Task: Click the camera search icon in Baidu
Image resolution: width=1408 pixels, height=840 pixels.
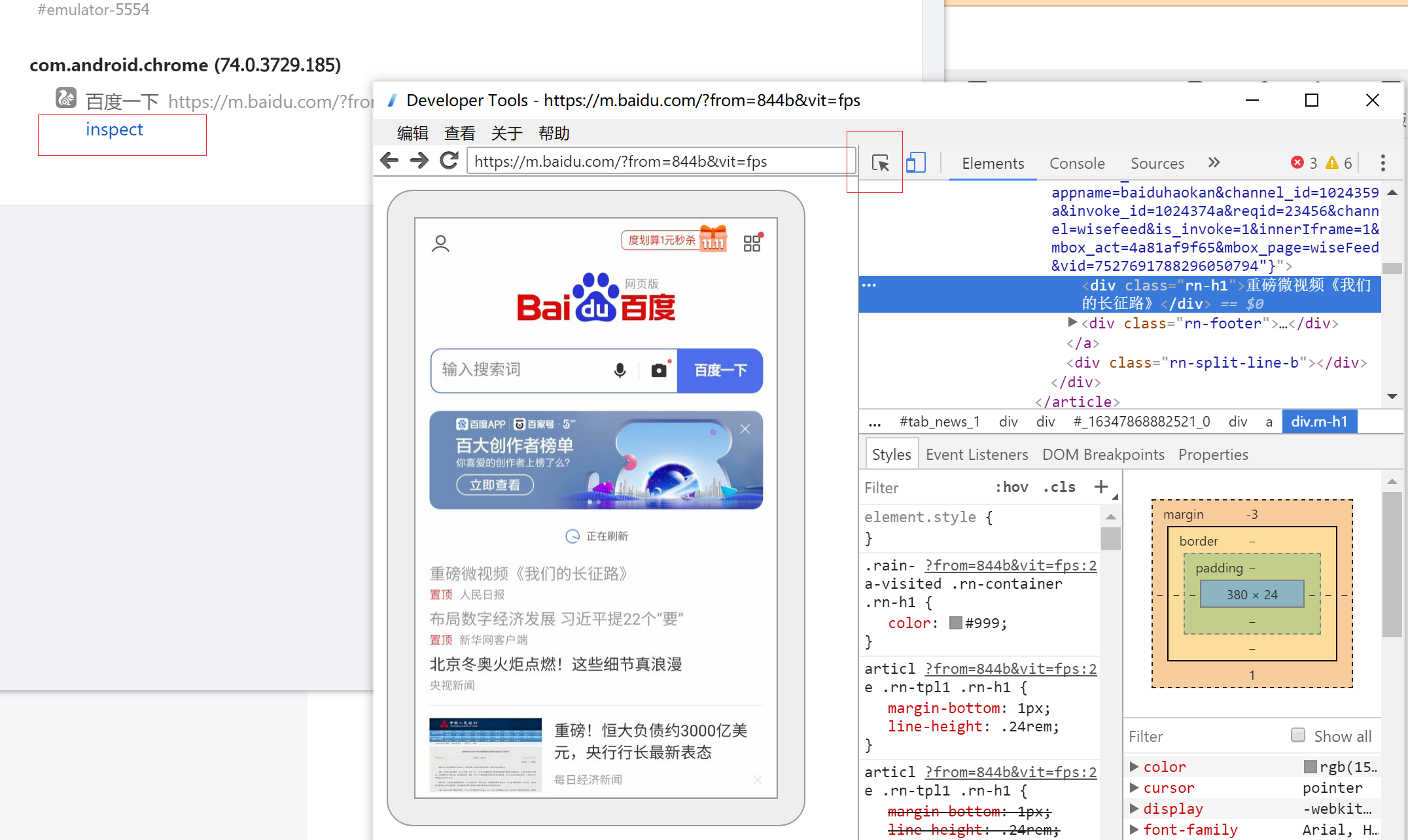Action: click(x=659, y=370)
